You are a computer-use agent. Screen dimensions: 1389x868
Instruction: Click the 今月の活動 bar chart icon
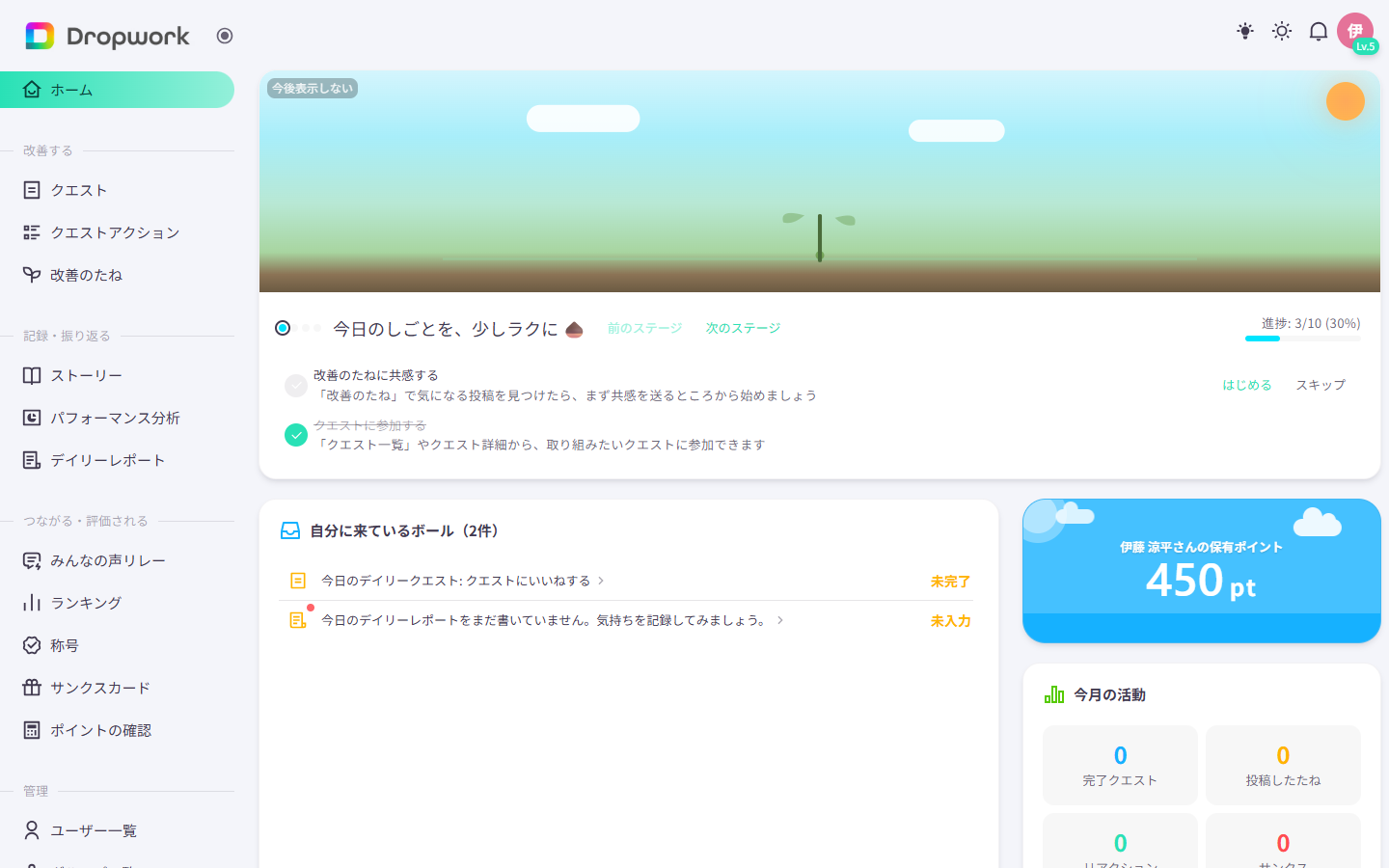(x=1054, y=694)
